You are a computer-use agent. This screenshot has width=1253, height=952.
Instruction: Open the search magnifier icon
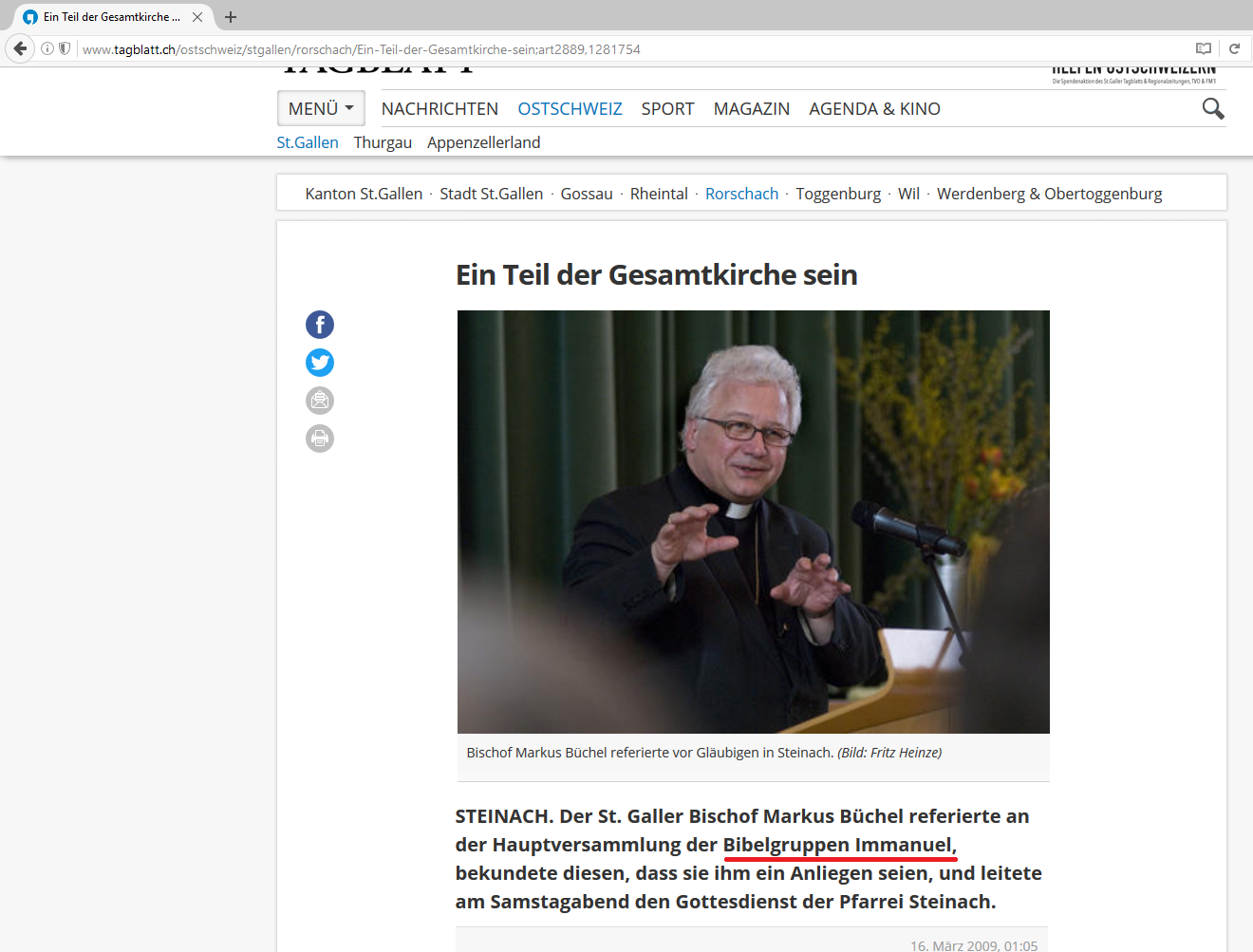point(1212,109)
